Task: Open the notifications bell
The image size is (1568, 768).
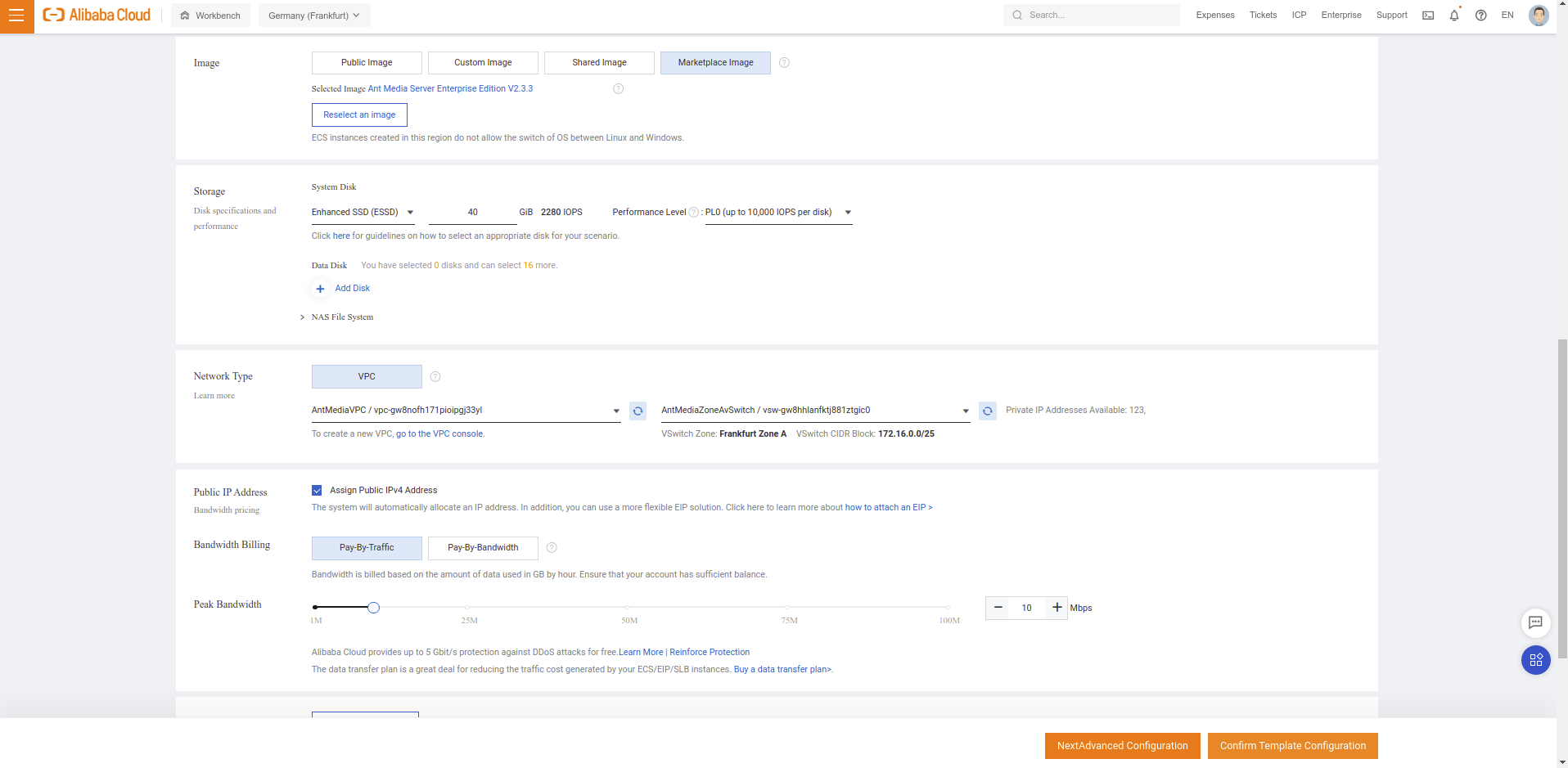Action: [1454, 16]
